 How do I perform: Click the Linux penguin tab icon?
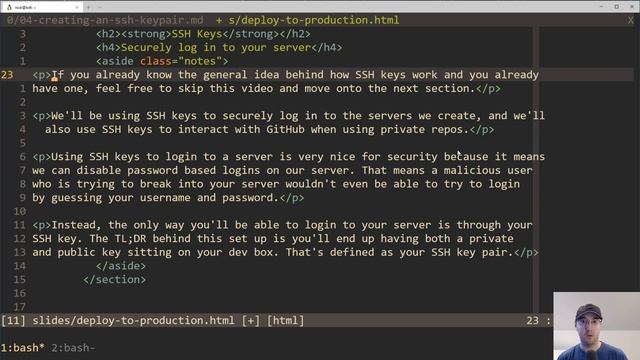9,7
